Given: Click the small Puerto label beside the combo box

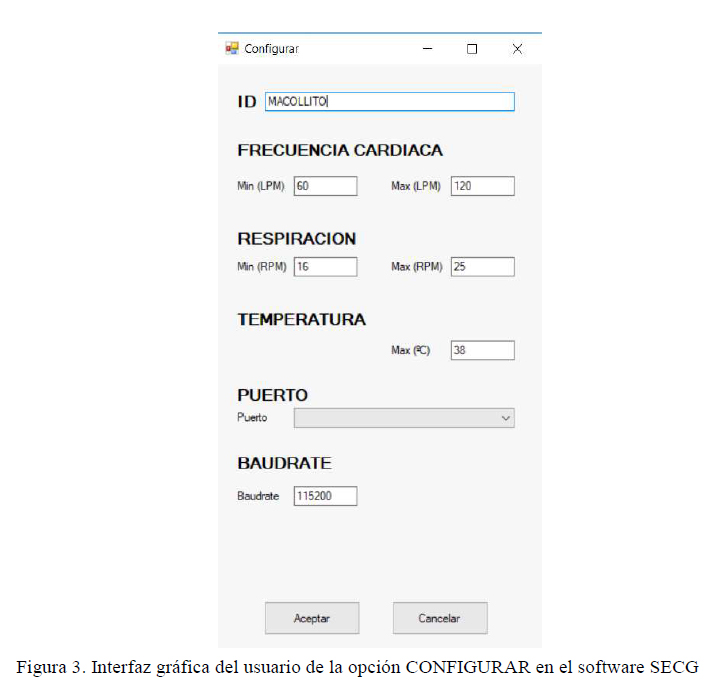Looking at the screenshot, I should tap(252, 417).
